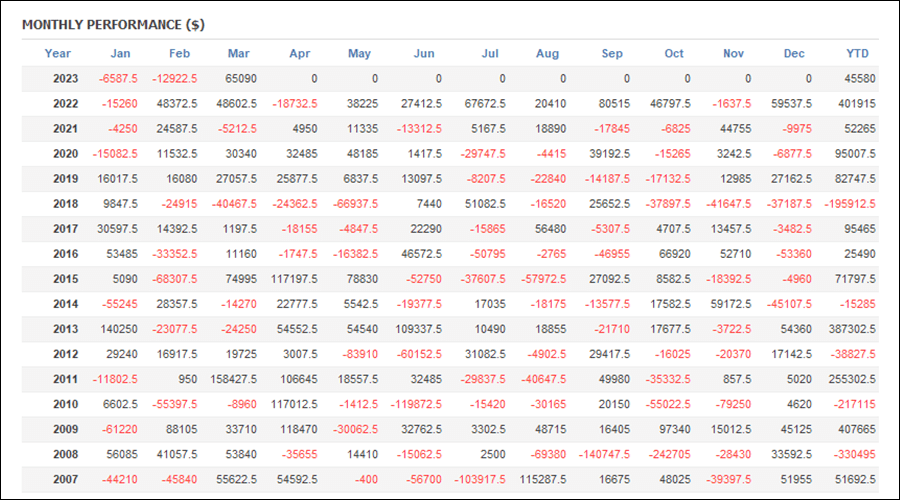Click the 2013 Jan value 140250

pyautogui.click(x=118, y=329)
